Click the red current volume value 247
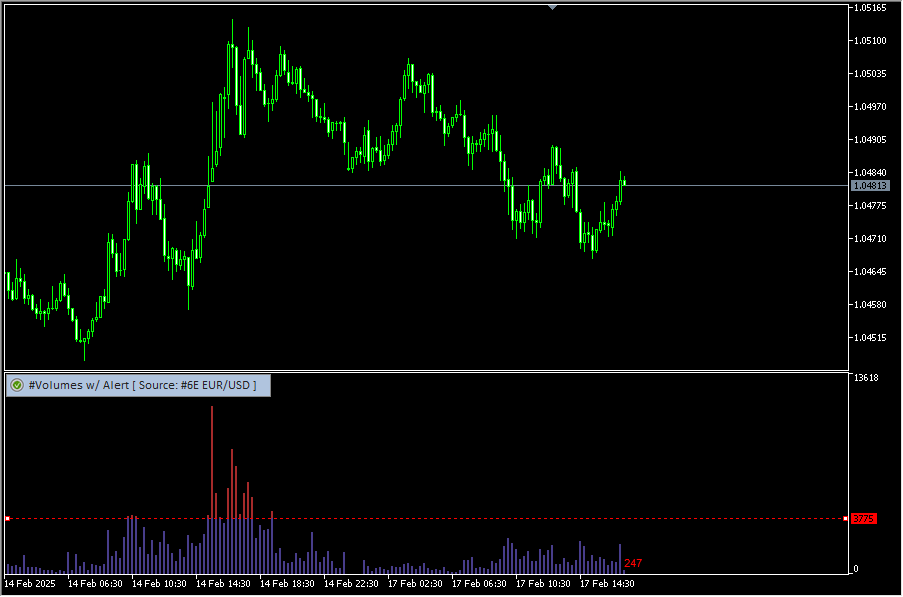 tap(633, 563)
